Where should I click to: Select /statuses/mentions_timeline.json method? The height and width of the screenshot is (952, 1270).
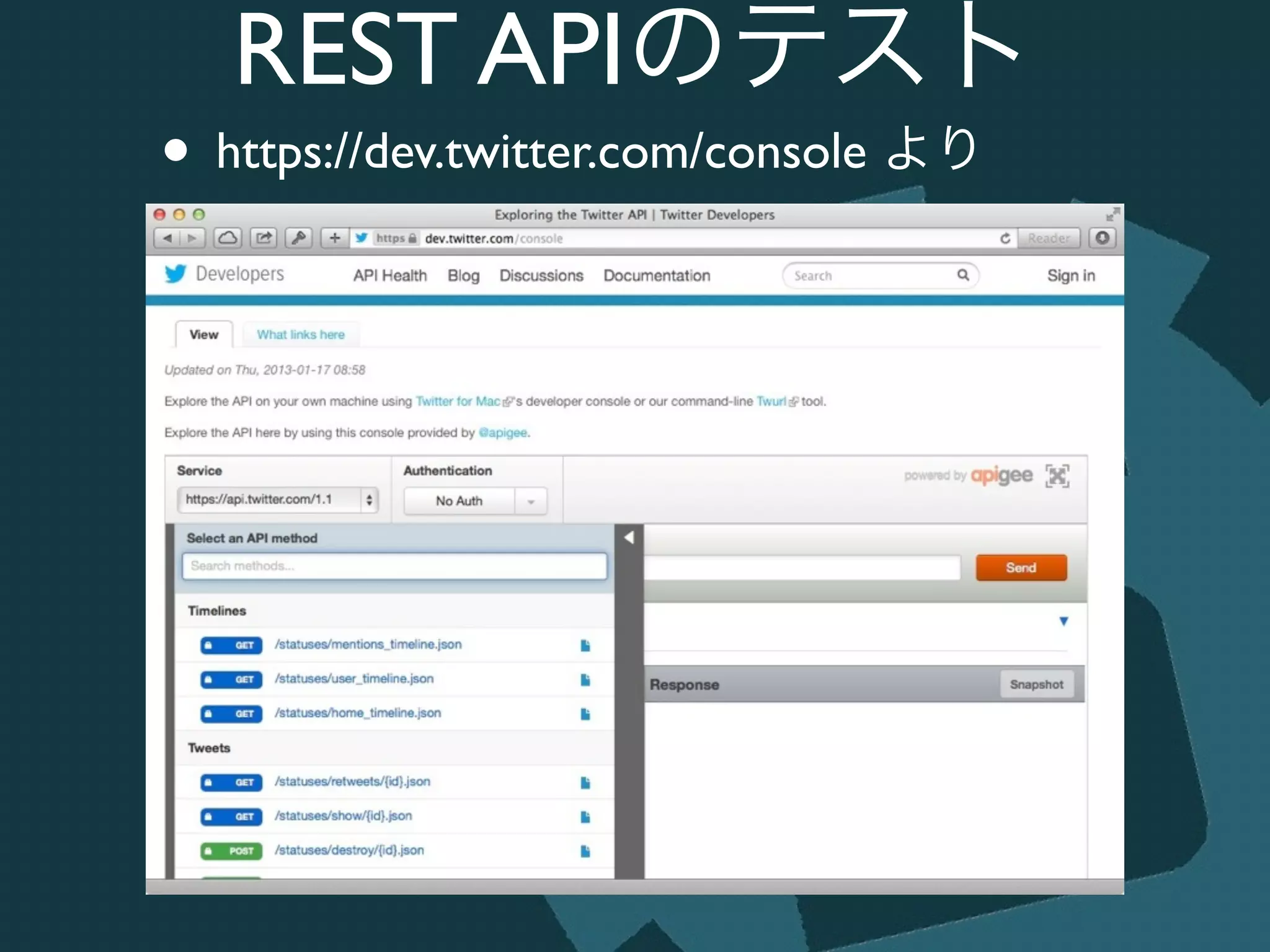point(368,645)
